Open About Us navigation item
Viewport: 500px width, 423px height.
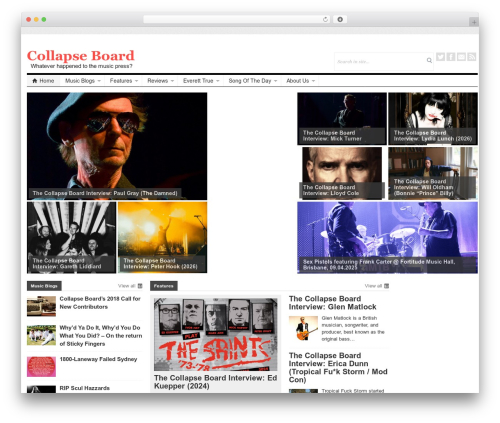point(297,81)
